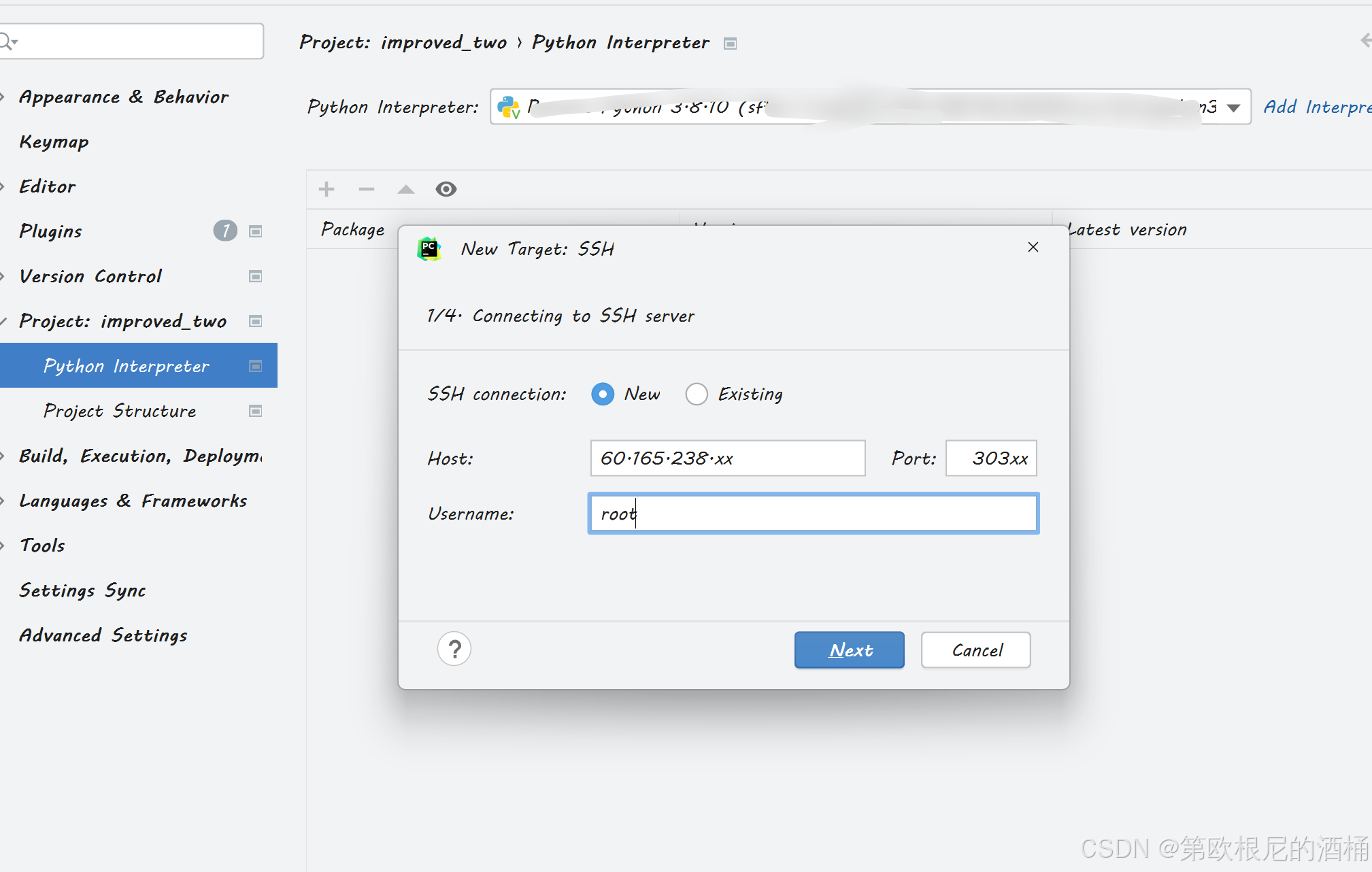This screenshot has width=1372, height=872.
Task: Open the Project Structure page
Action: click(120, 411)
